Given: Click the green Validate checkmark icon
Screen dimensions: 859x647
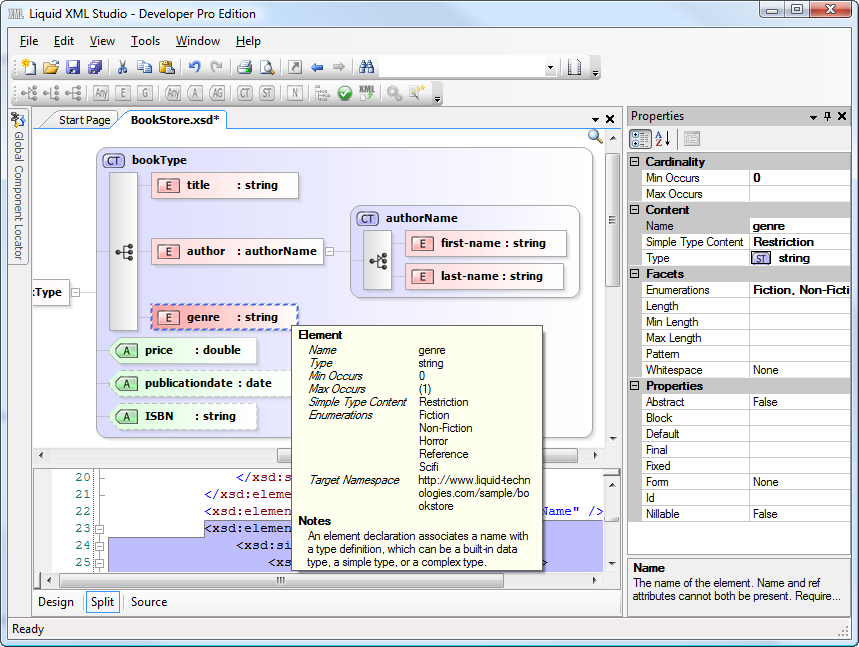Looking at the screenshot, I should tap(345, 93).
